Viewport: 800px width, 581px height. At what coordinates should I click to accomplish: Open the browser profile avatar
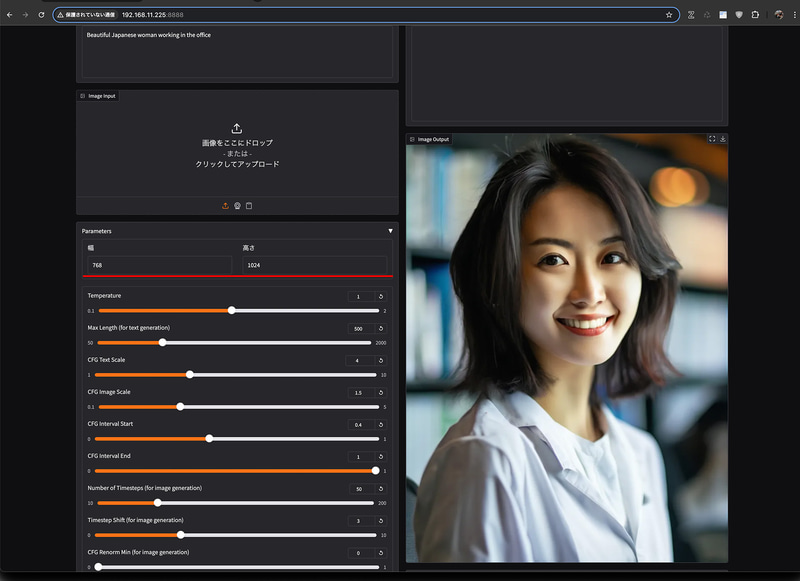click(x=779, y=15)
